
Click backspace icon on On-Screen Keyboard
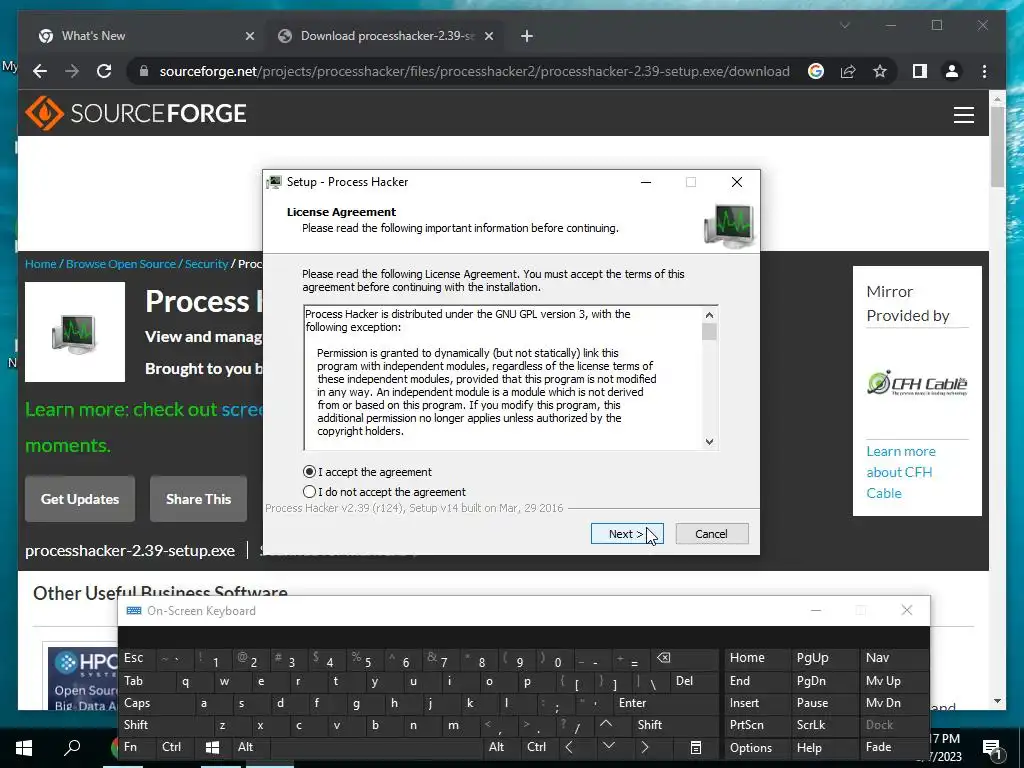pos(684,658)
